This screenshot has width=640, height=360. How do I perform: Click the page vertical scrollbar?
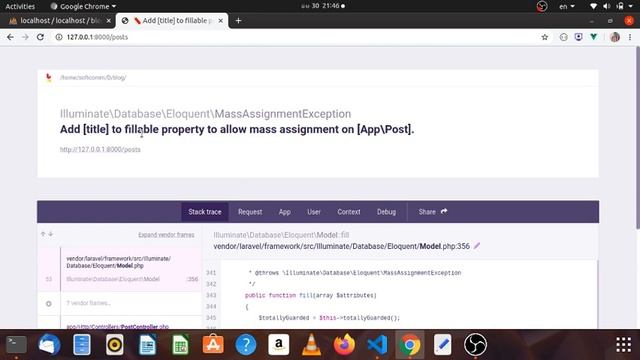pyautogui.click(x=638, y=138)
